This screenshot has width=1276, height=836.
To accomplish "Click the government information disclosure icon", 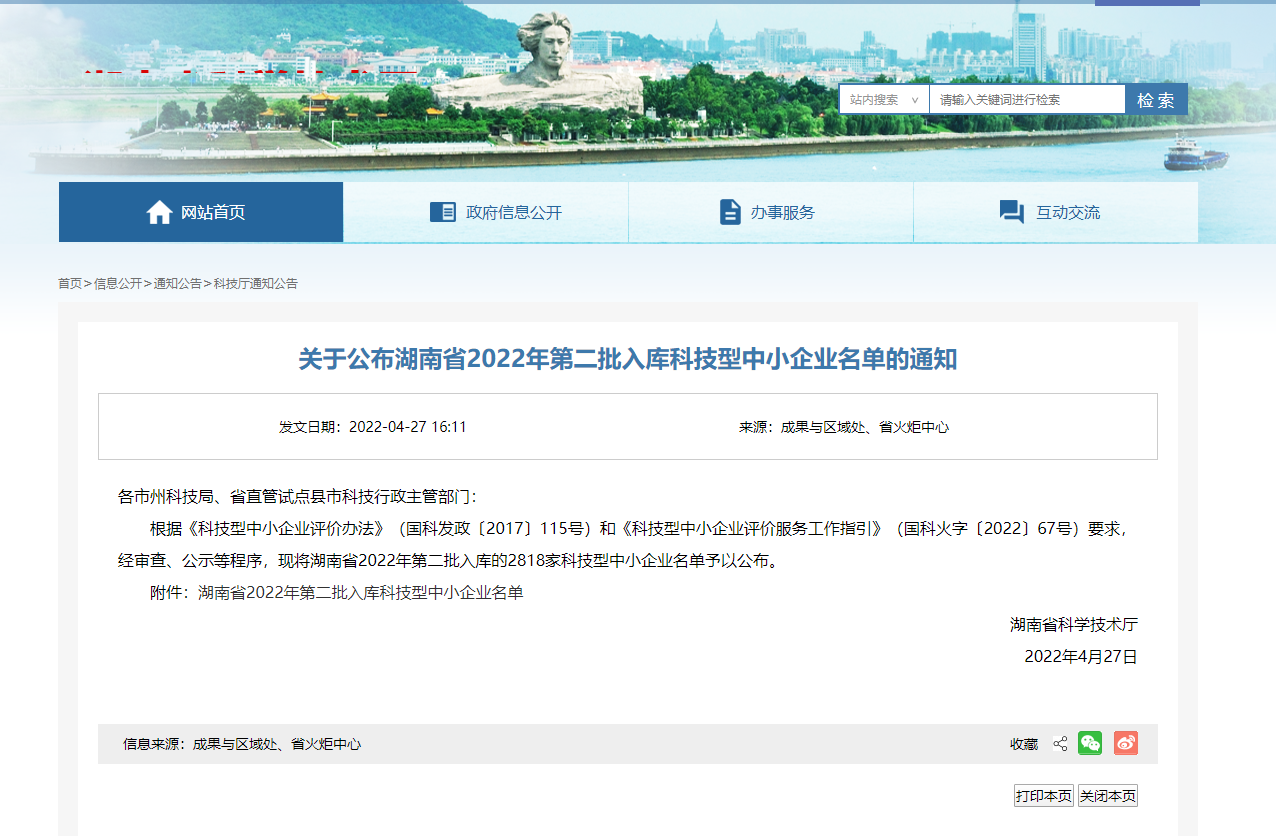I will coord(442,212).
